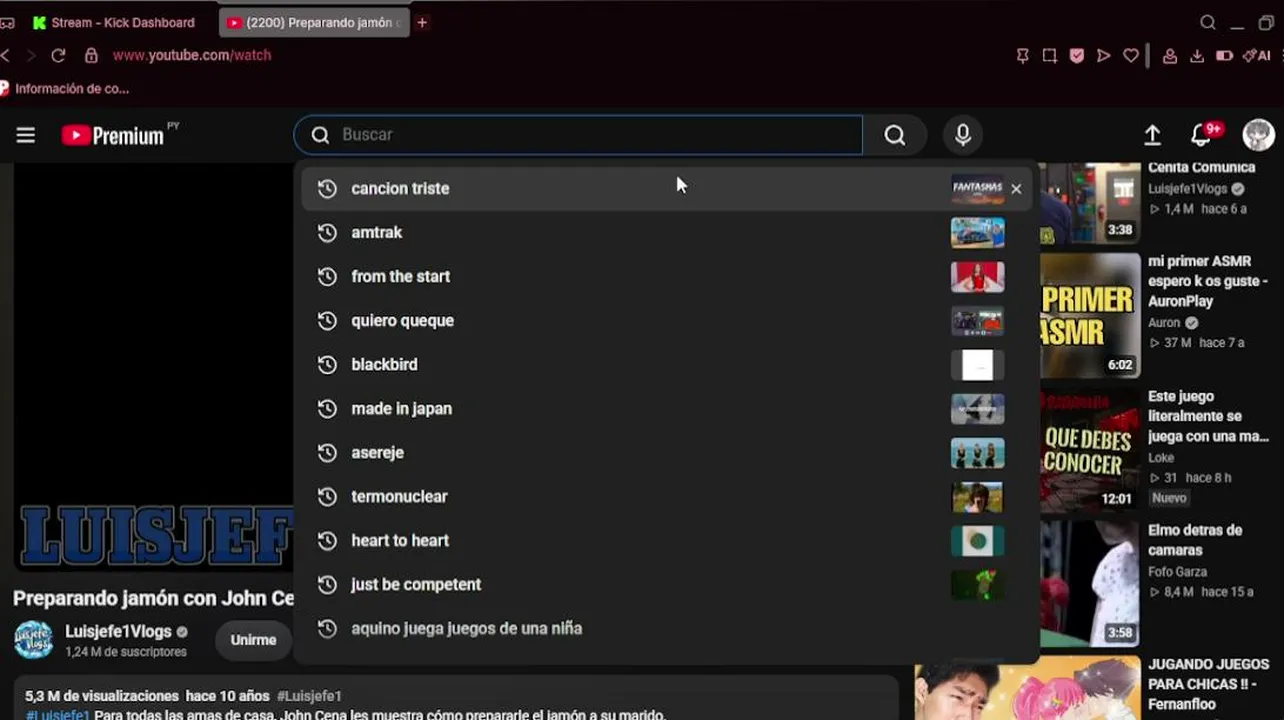Focus the Buscar search field
This screenshot has width=1284, height=720.
point(578,135)
